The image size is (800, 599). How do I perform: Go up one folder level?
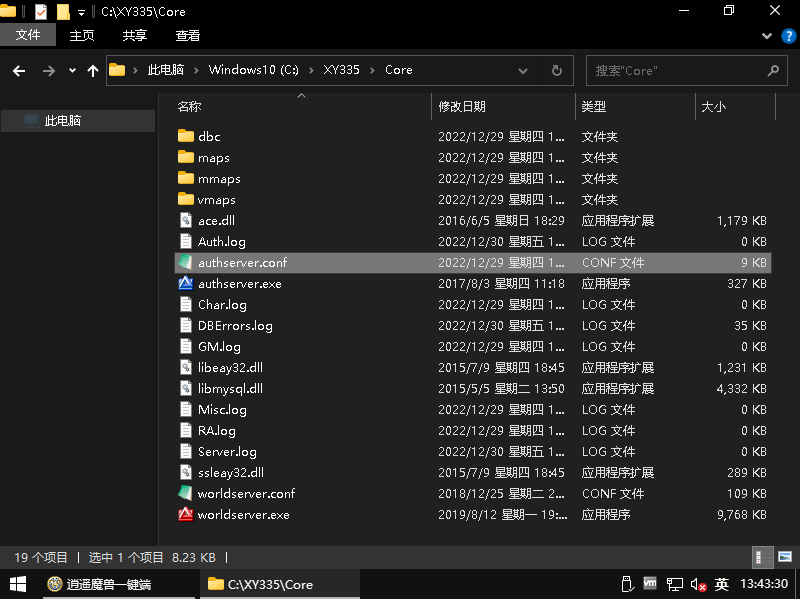click(x=92, y=70)
